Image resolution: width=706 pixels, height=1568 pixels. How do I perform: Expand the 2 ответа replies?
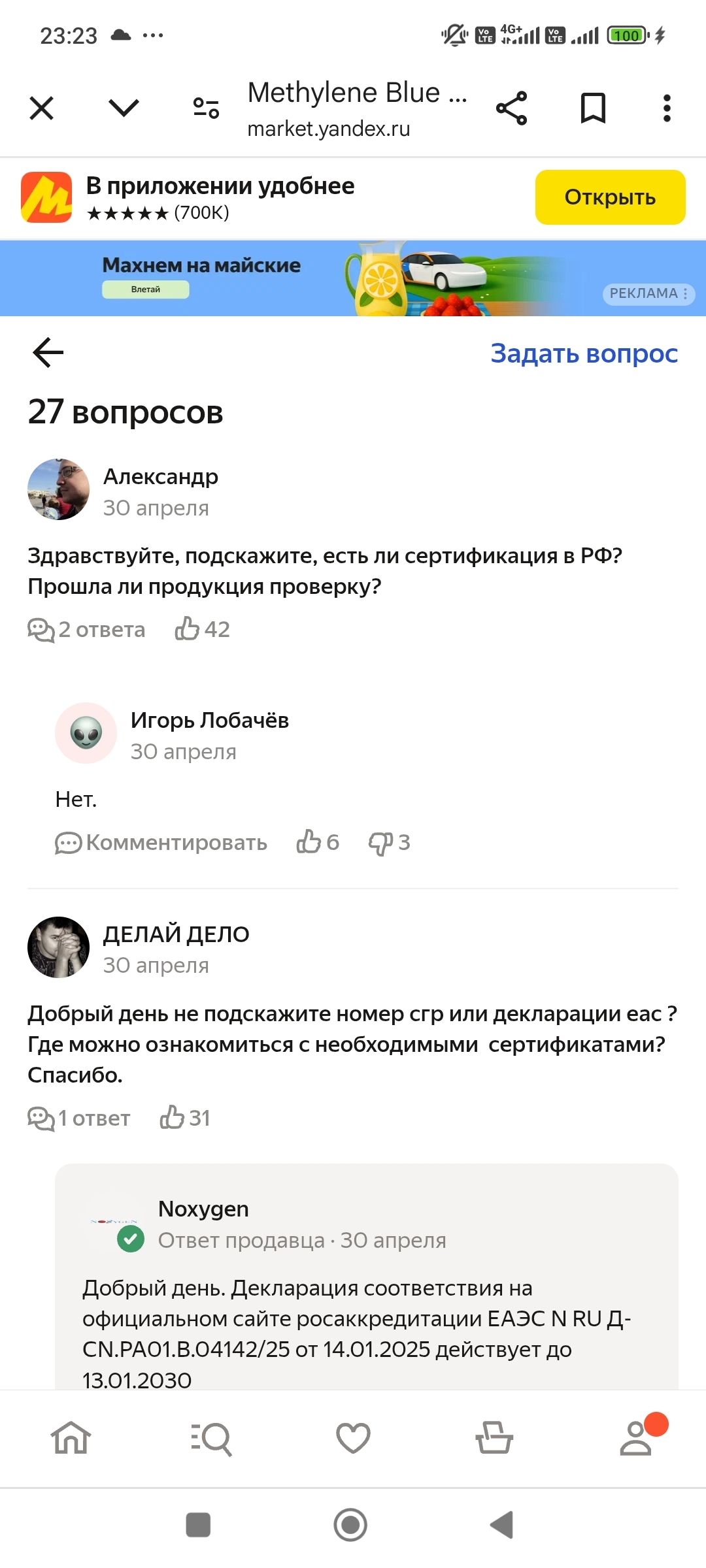pyautogui.click(x=86, y=630)
